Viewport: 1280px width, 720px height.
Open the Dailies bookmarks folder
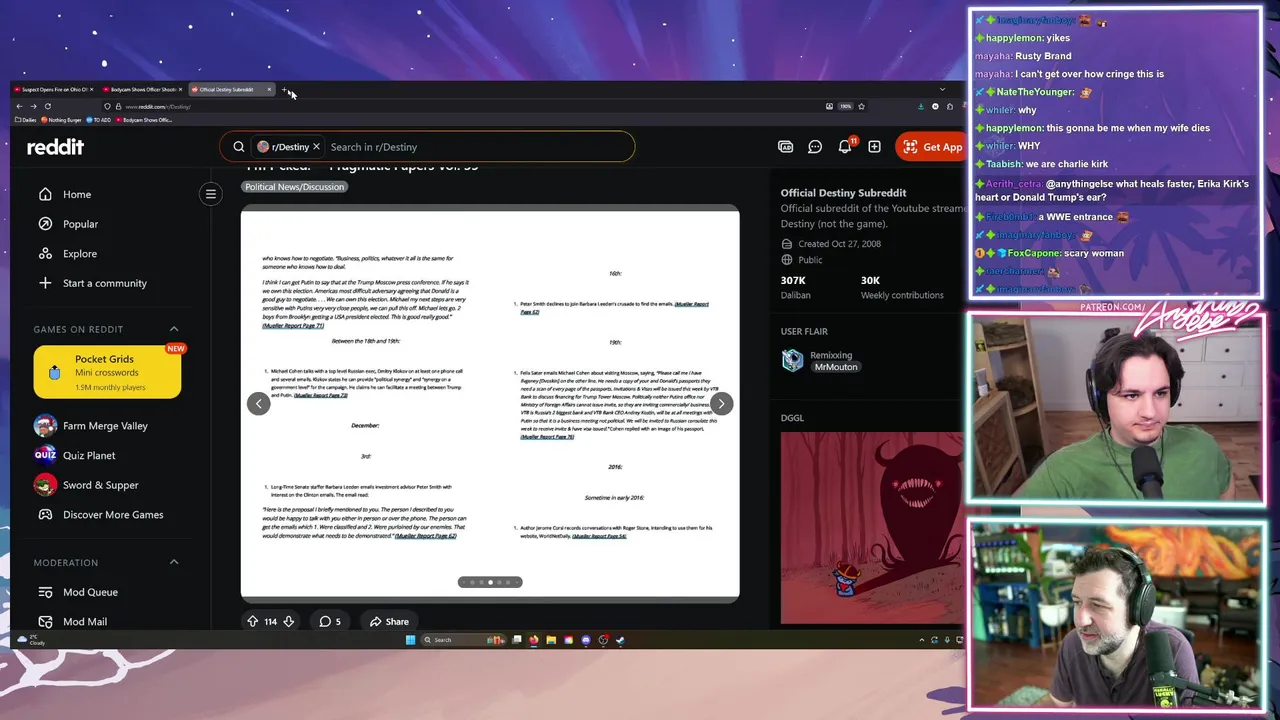[x=26, y=120]
